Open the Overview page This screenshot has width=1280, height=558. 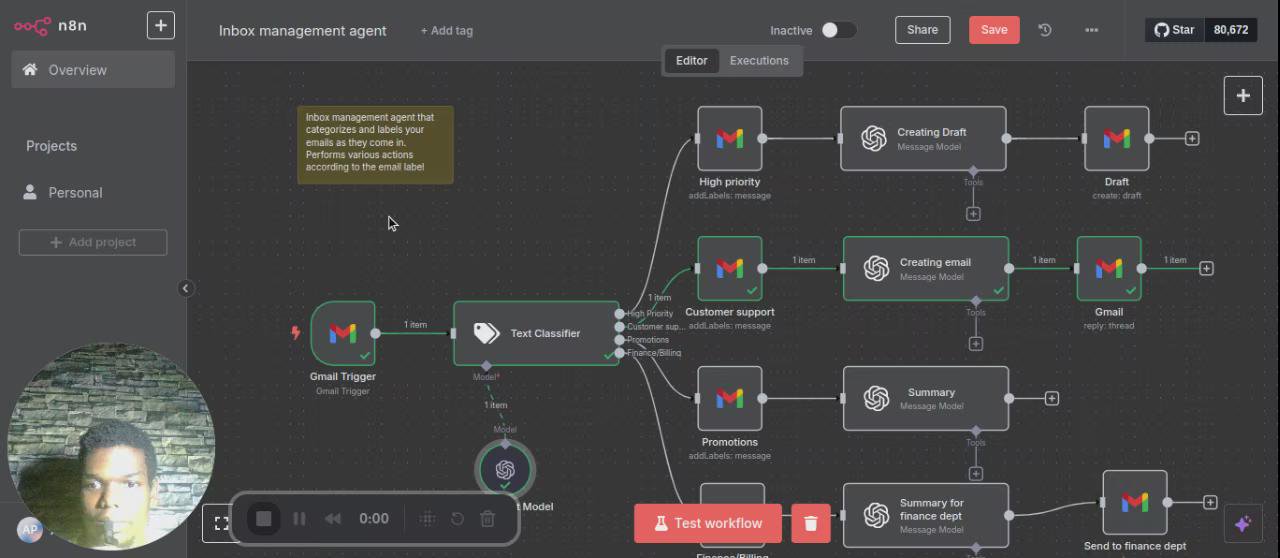coord(93,70)
